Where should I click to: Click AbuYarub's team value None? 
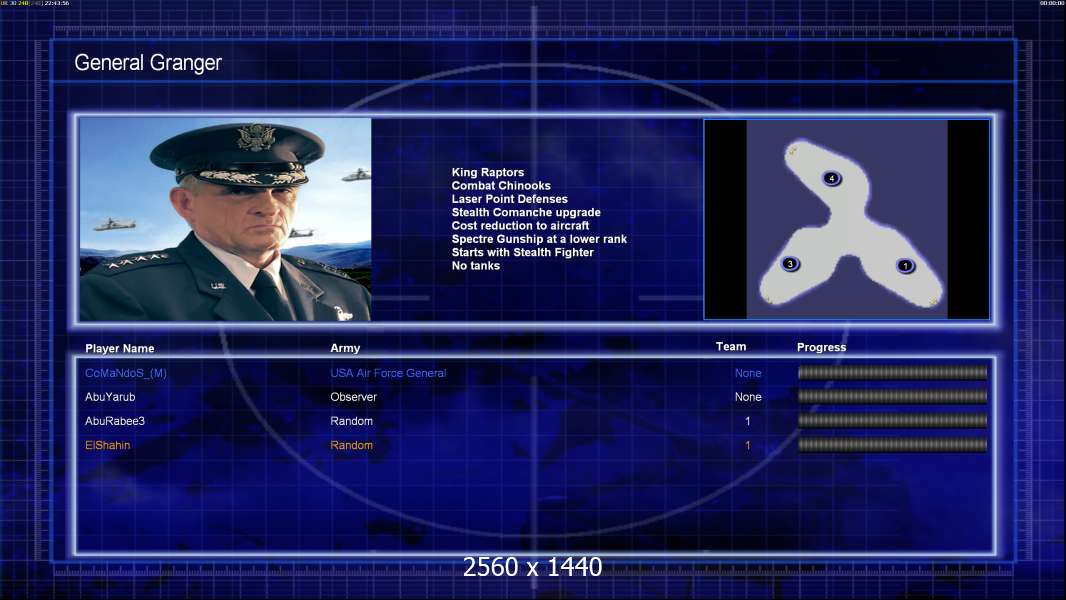748,397
